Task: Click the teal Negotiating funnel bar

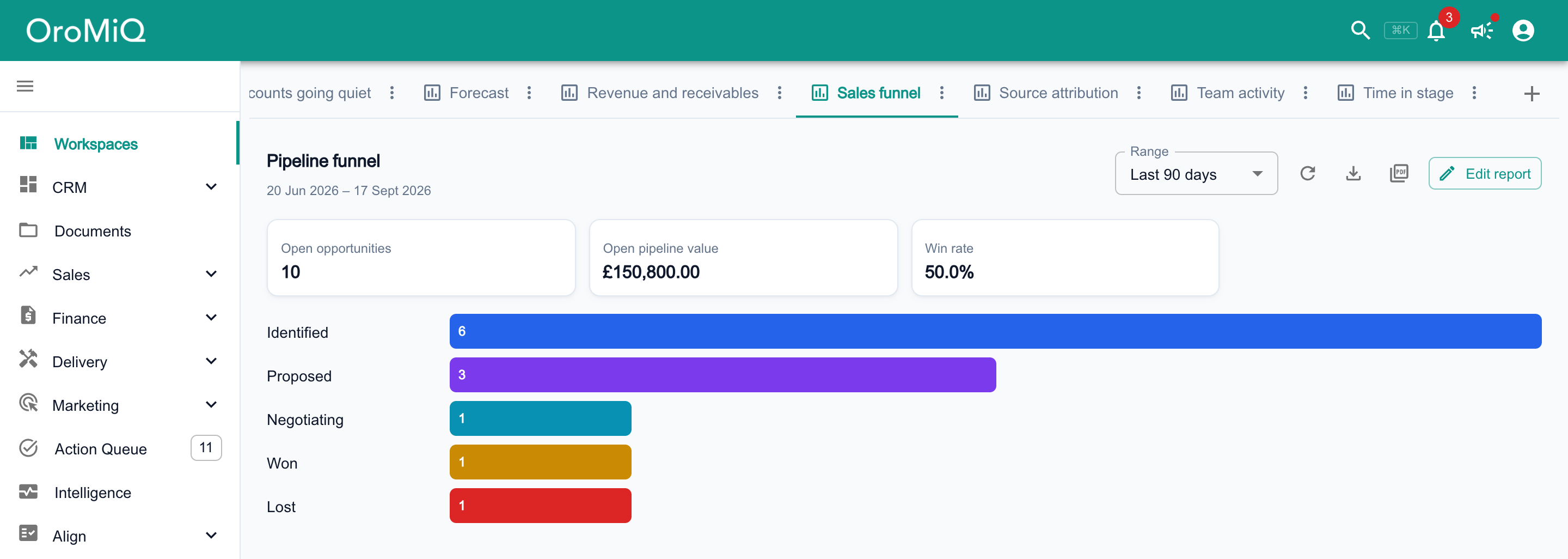Action: click(541, 418)
